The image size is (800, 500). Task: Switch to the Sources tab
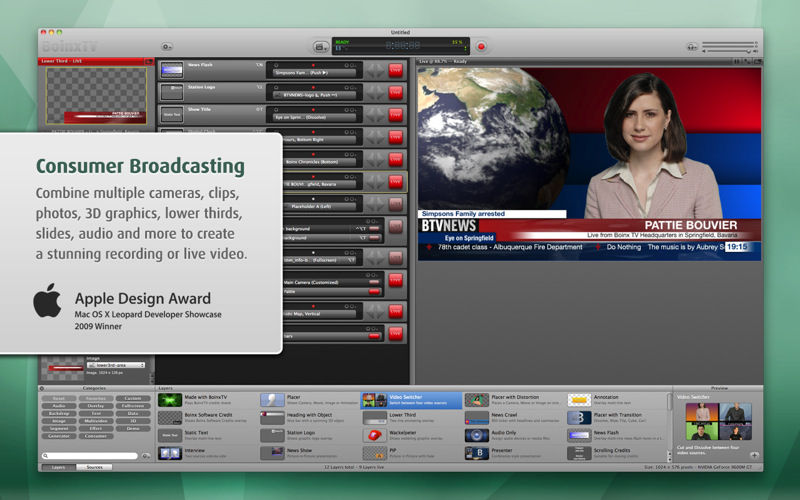[94, 467]
